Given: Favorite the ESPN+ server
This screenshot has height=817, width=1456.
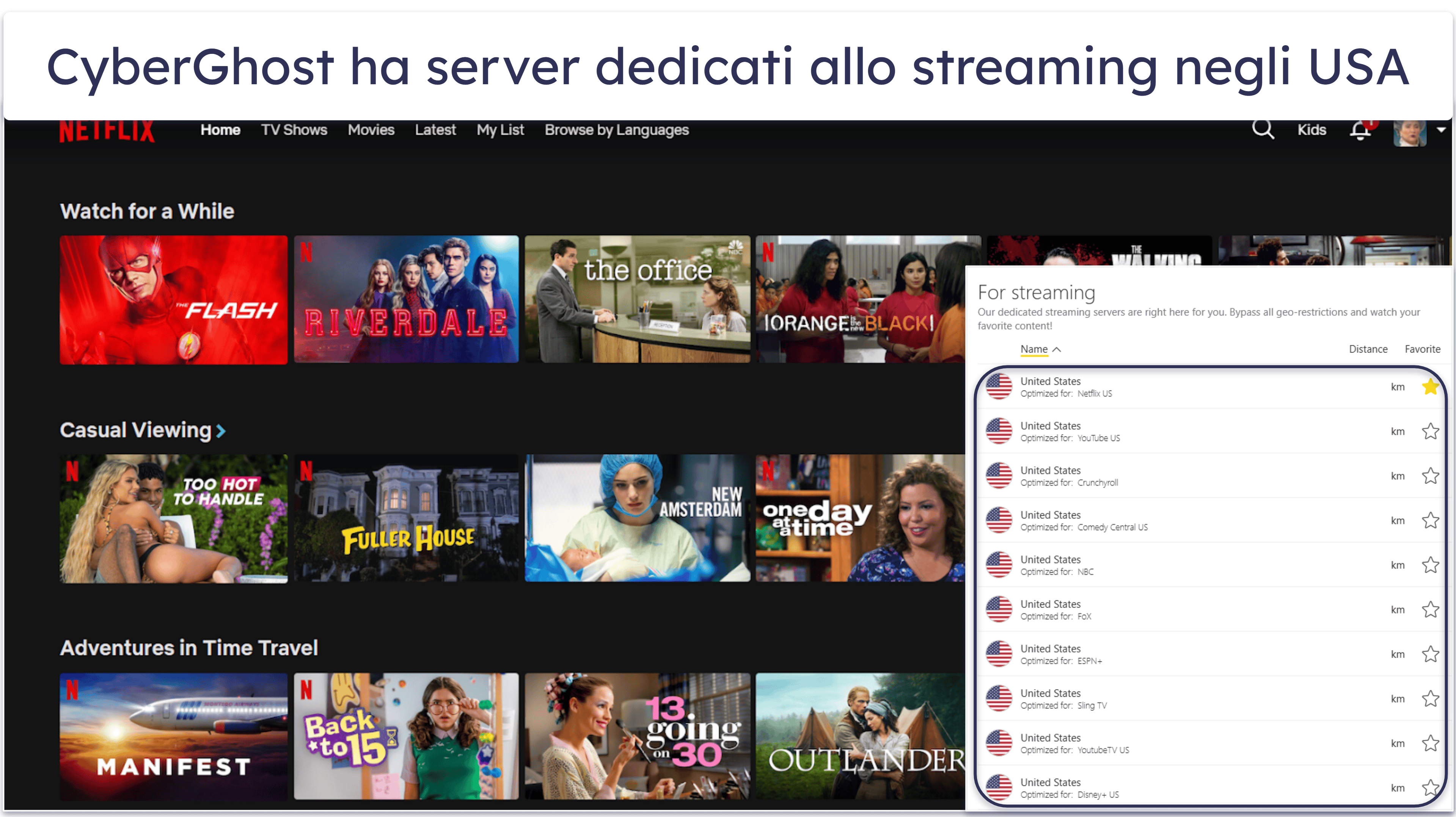Looking at the screenshot, I should [1430, 654].
